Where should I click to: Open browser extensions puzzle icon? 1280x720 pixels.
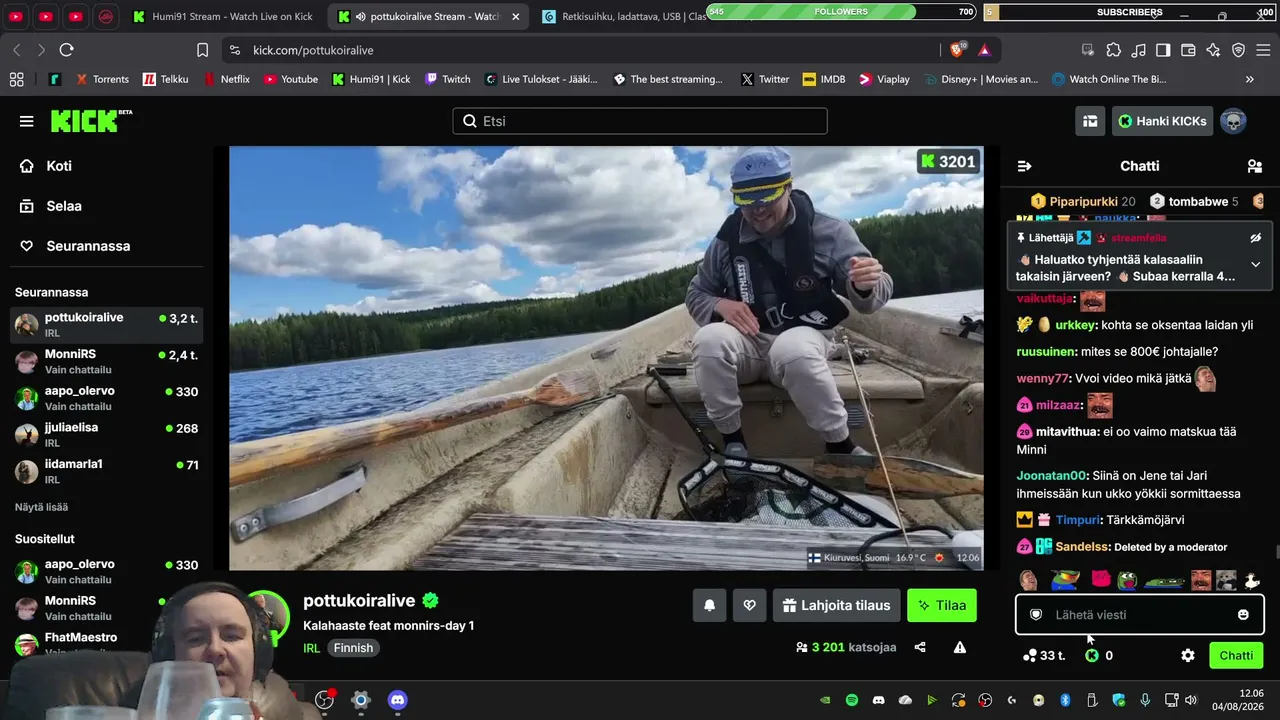coord(1113,50)
